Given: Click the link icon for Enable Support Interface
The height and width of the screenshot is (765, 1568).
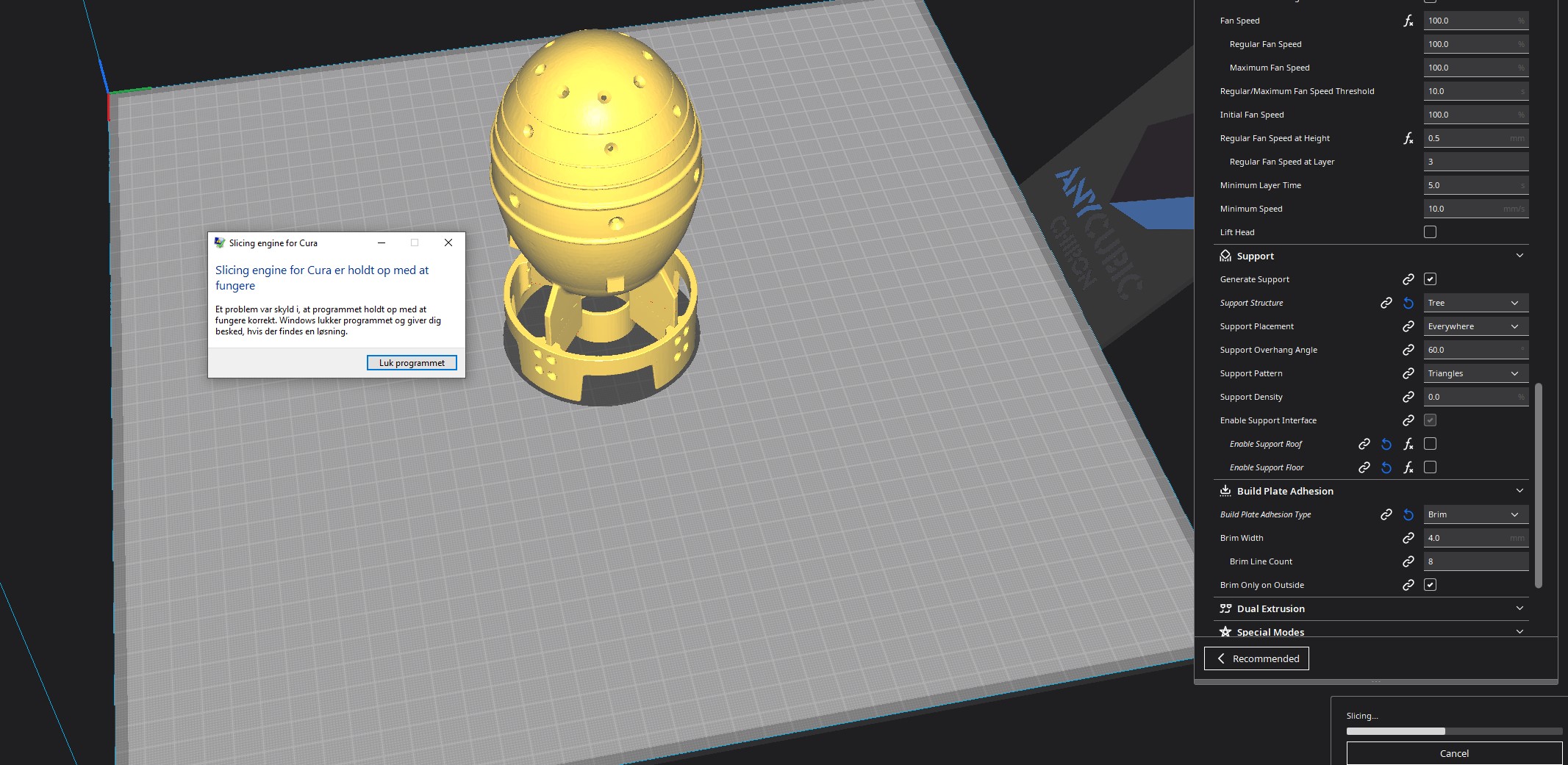Looking at the screenshot, I should (1408, 420).
